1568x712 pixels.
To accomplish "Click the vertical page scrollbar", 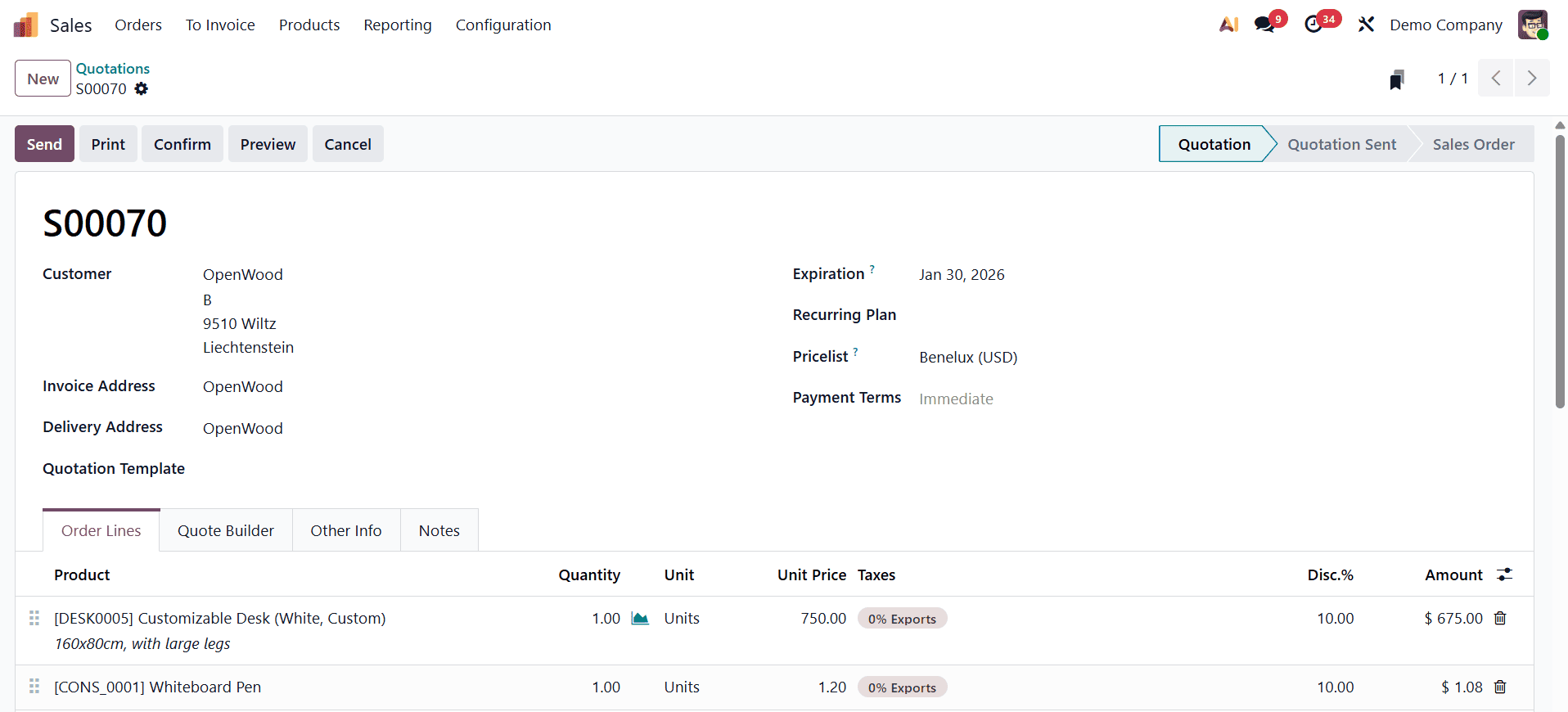I will [1560, 270].
